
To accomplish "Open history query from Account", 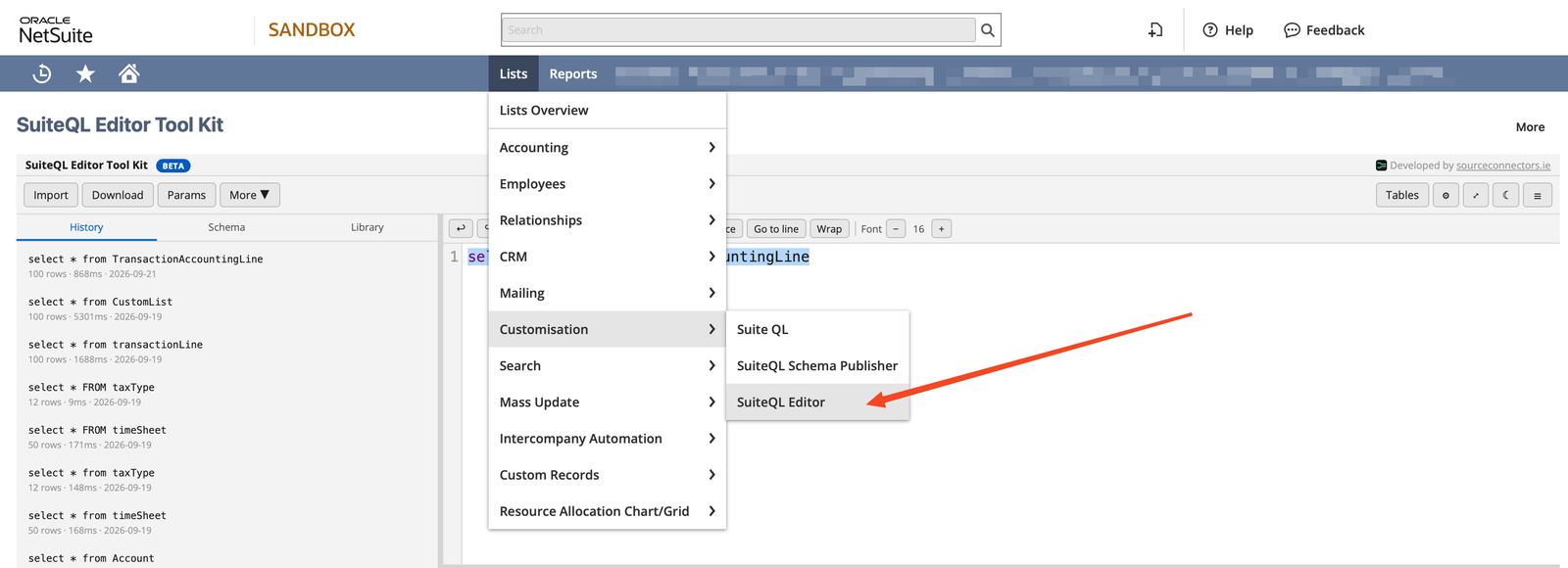I will 91,558.
